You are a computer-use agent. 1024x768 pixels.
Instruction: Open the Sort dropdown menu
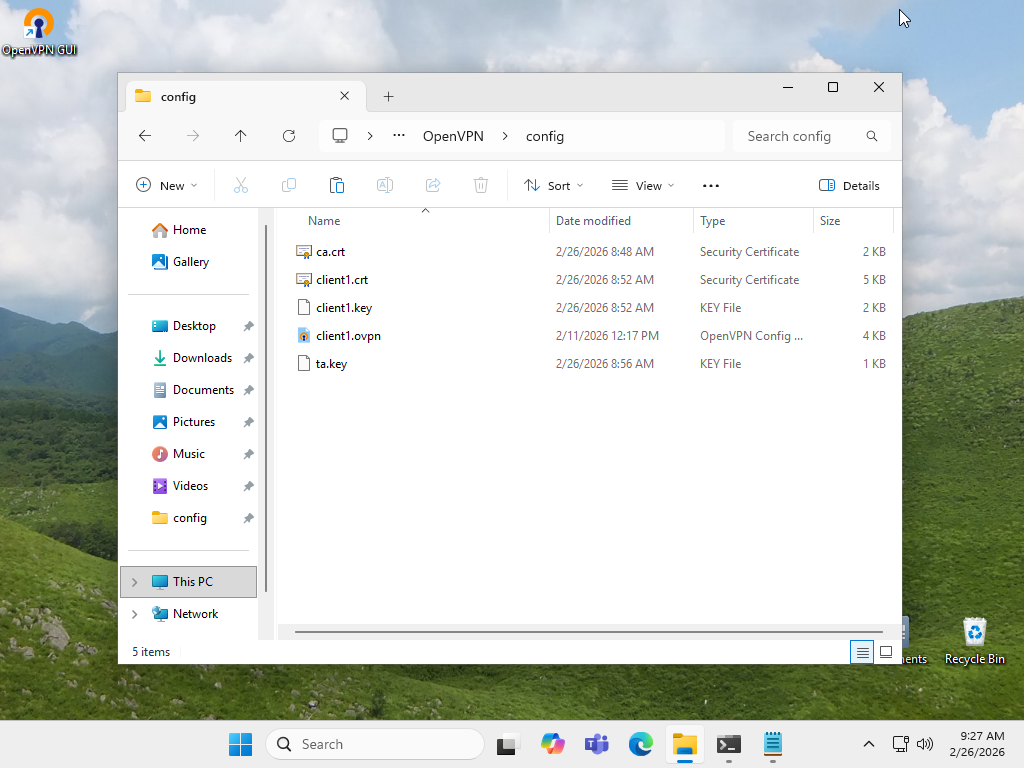tap(554, 185)
